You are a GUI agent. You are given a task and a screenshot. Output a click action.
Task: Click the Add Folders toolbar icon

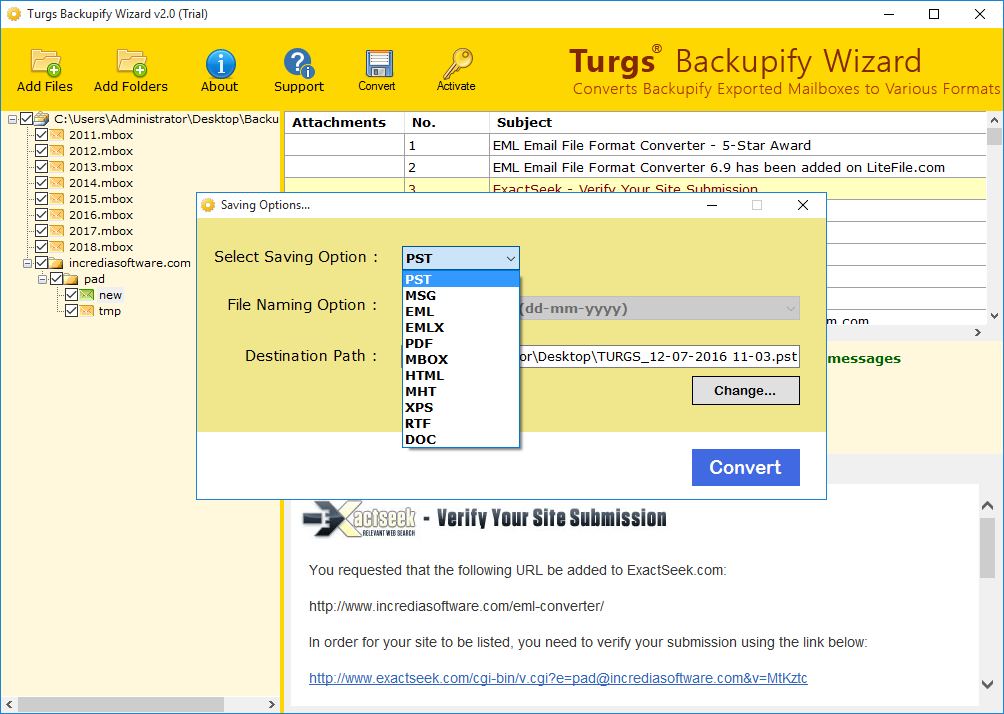click(131, 63)
